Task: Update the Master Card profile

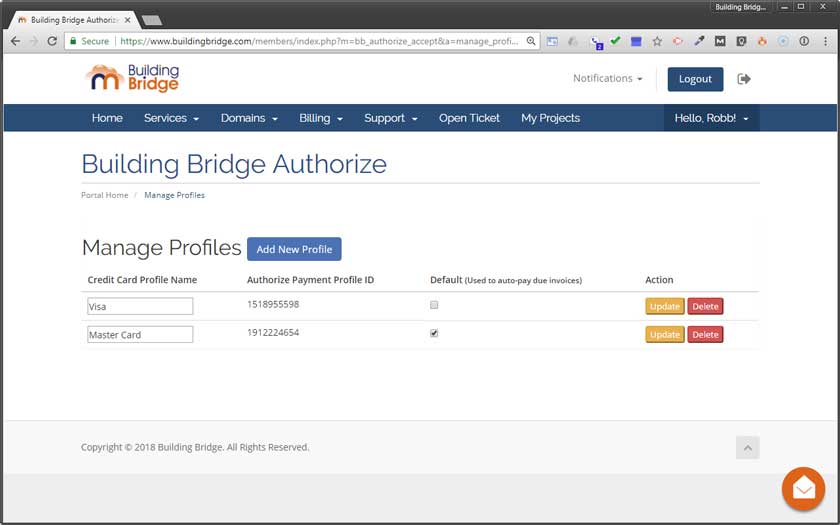Action: [665, 334]
